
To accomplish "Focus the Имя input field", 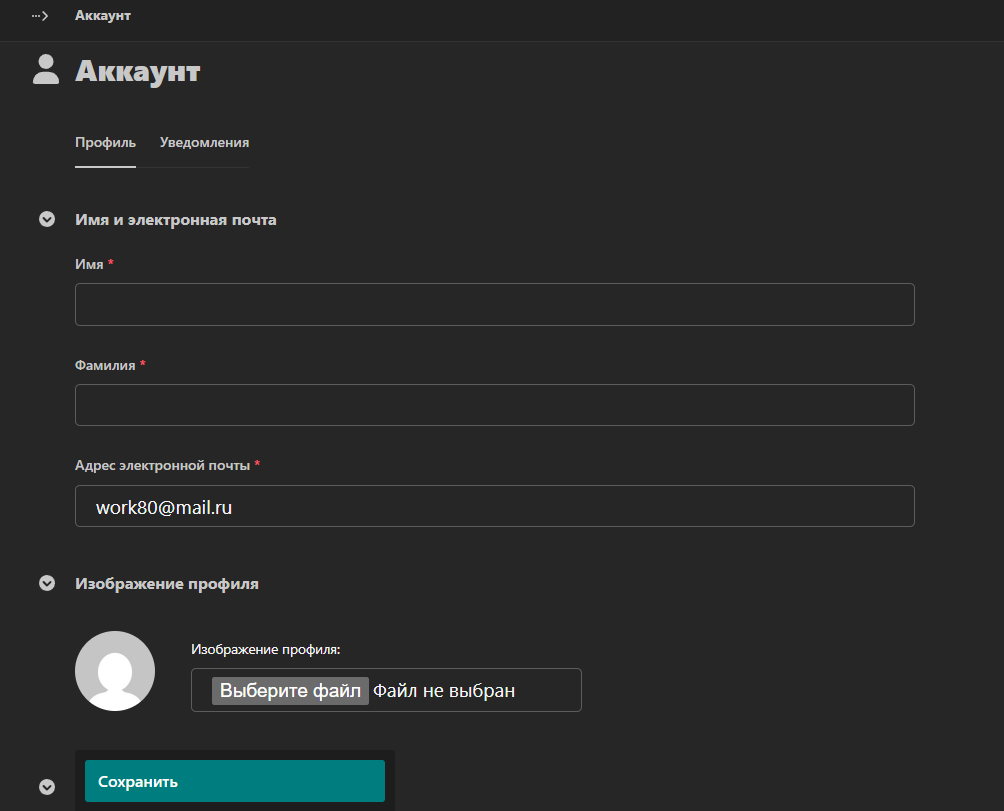I will (494, 304).
